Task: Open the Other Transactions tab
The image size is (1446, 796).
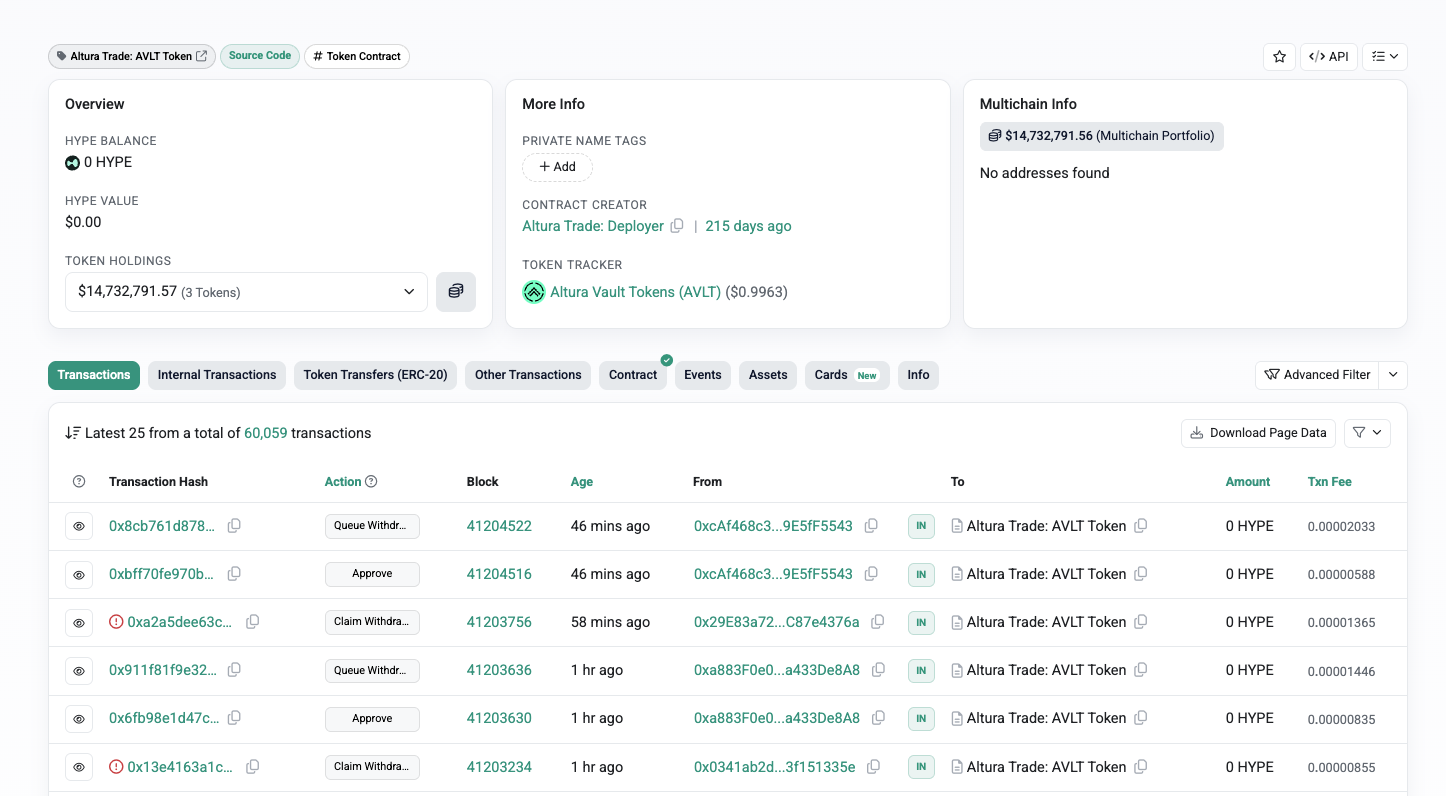Action: (528, 375)
